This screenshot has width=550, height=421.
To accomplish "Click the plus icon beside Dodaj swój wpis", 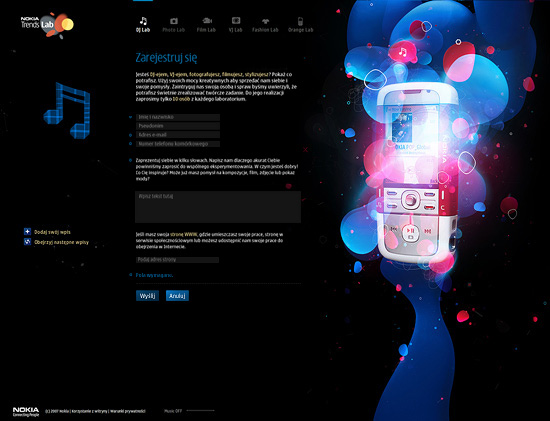I will (x=27, y=232).
